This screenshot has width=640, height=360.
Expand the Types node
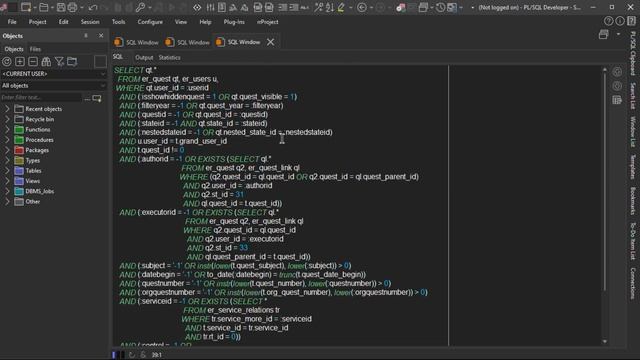7,160
